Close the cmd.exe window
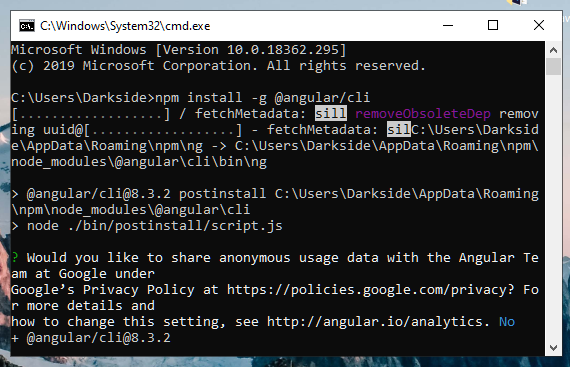570x367 pixels. click(x=539, y=25)
